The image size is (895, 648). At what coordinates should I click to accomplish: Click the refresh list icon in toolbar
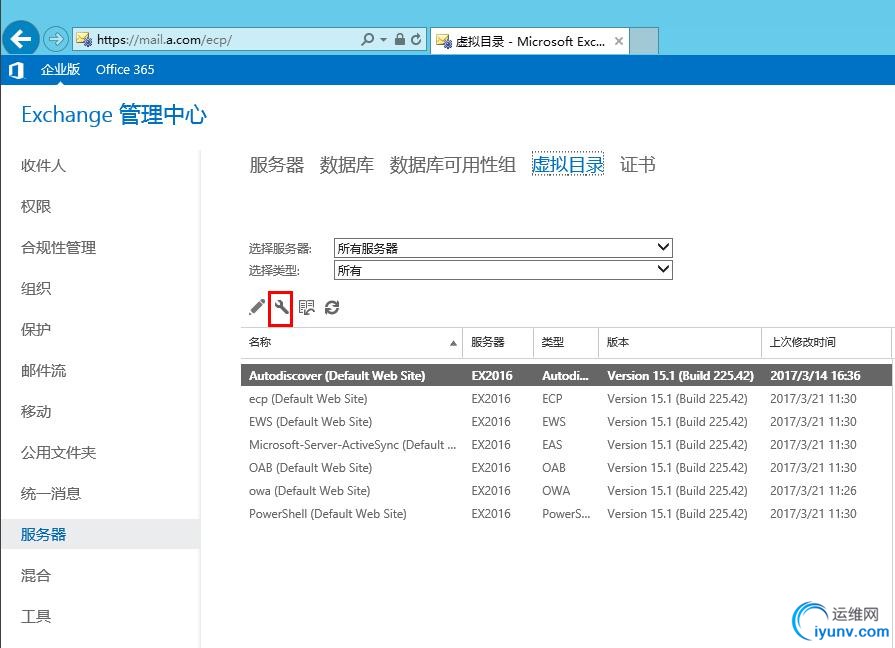332,307
